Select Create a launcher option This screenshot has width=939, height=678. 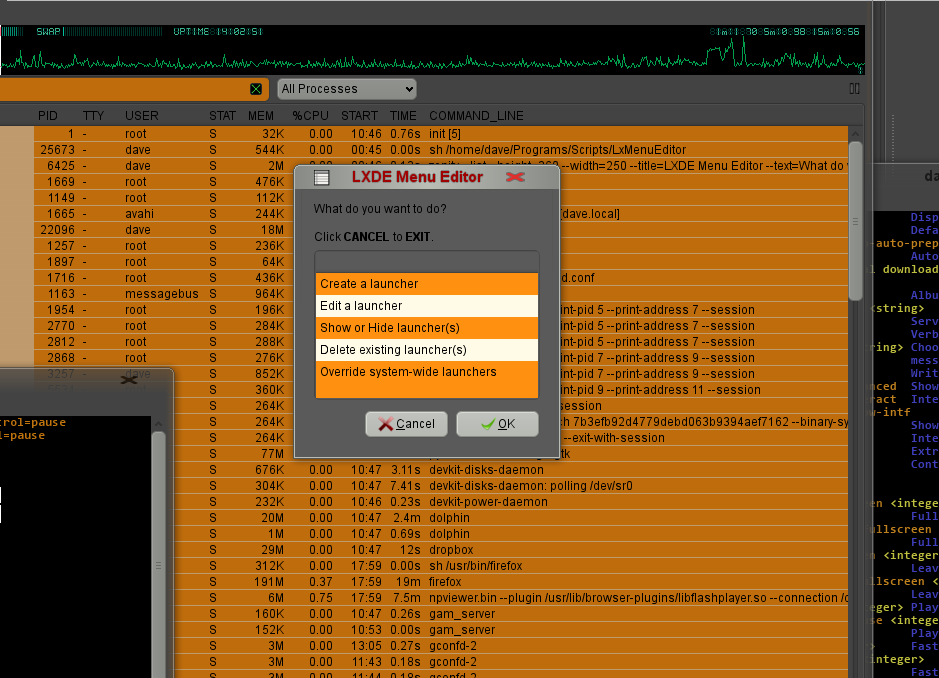click(427, 284)
